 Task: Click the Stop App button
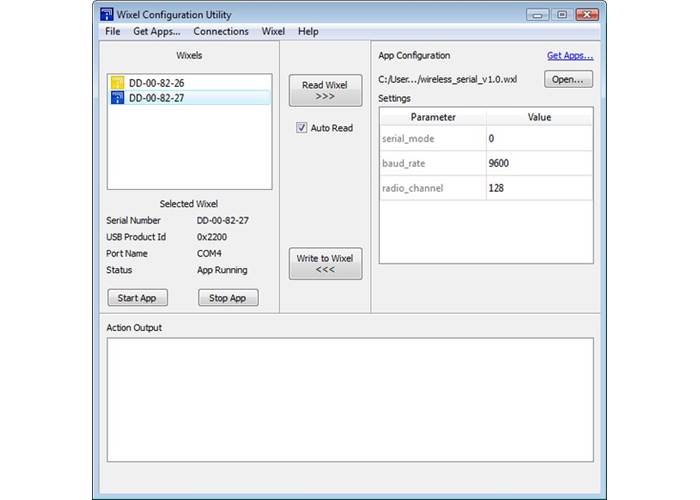(x=228, y=298)
